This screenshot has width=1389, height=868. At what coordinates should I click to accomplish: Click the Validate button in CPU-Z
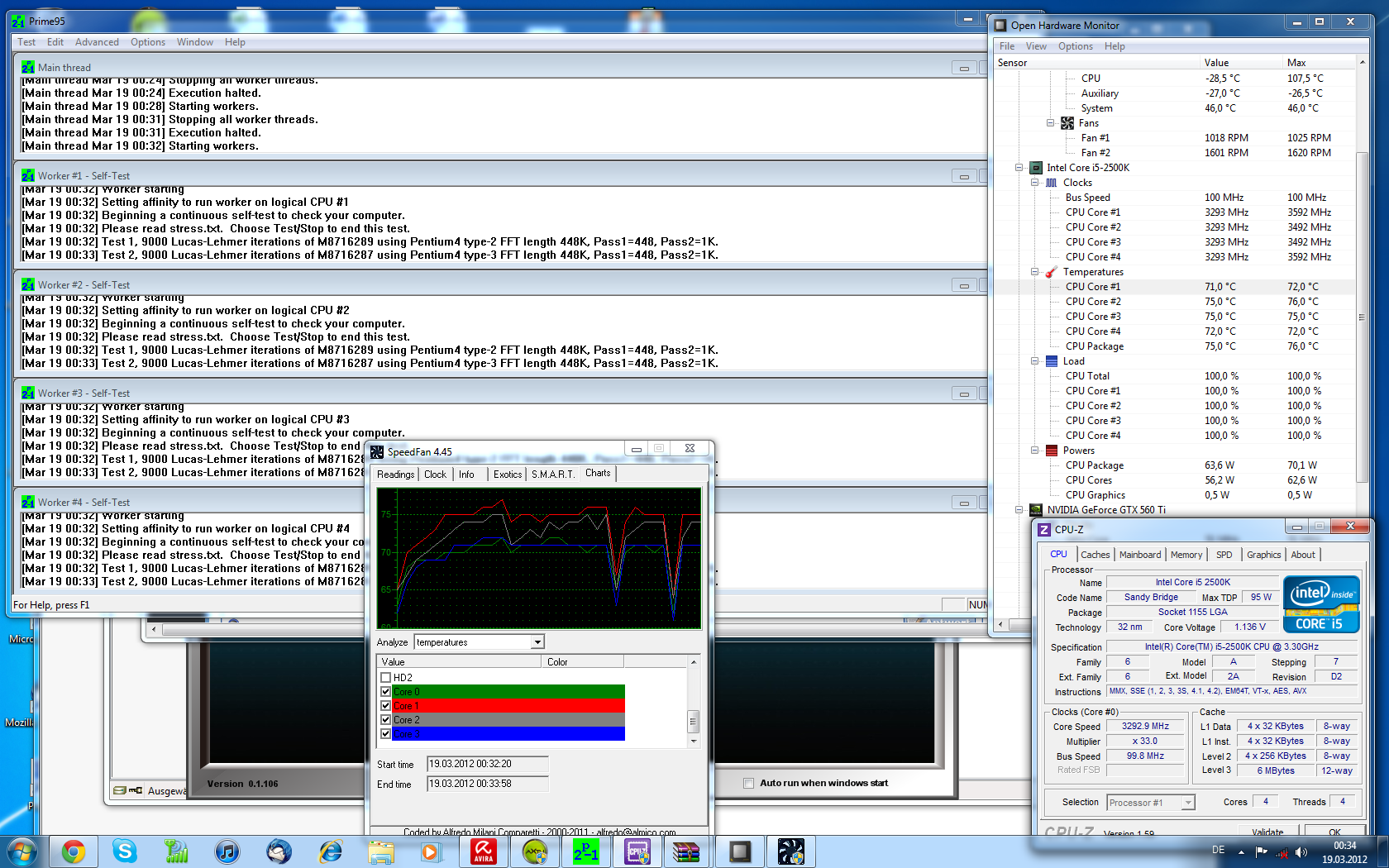[x=1267, y=832]
